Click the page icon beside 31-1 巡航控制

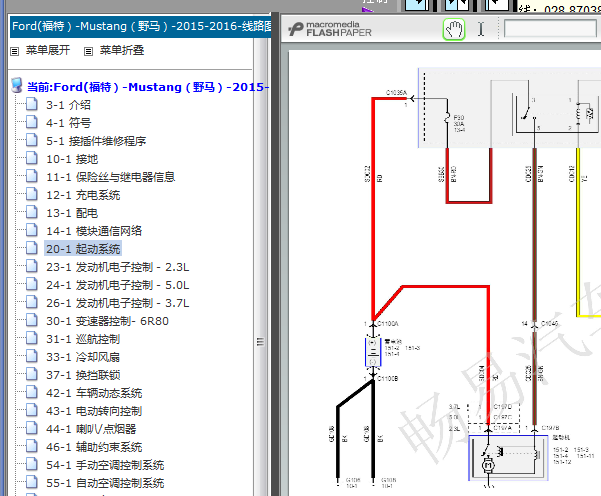(x=32, y=338)
